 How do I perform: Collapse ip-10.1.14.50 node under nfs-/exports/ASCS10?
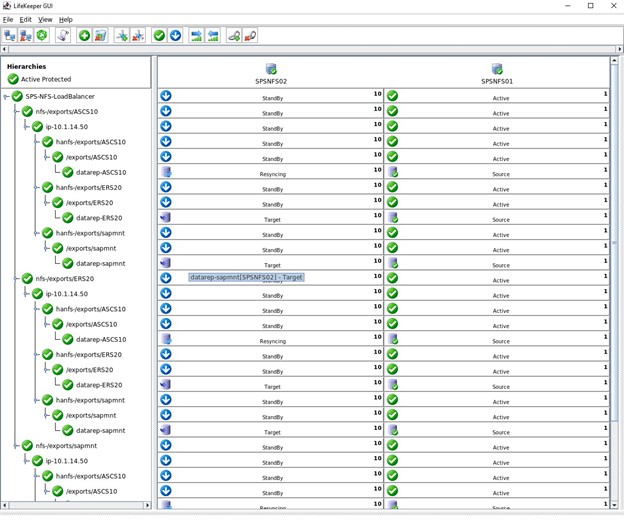click(x=27, y=127)
